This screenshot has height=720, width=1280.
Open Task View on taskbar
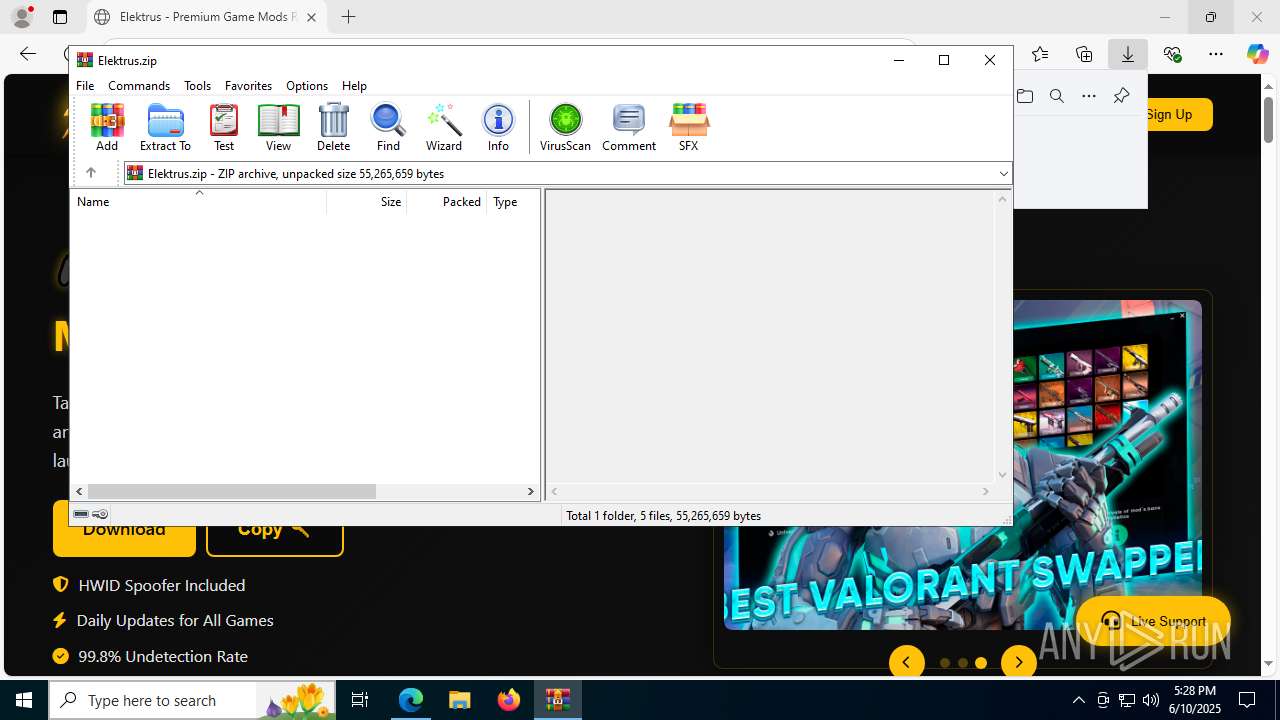click(361, 700)
